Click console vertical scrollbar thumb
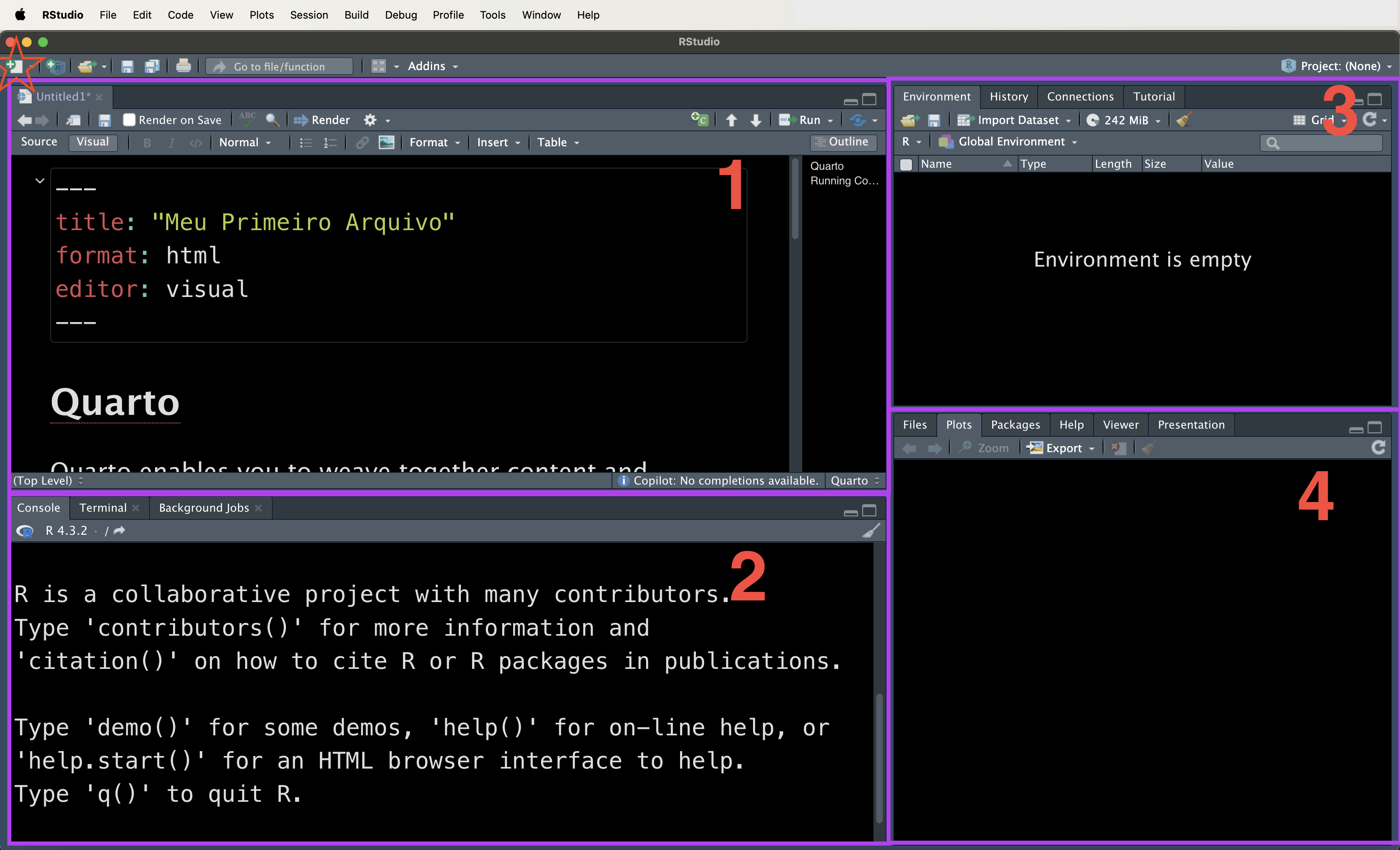The width and height of the screenshot is (1400, 850). (x=879, y=758)
